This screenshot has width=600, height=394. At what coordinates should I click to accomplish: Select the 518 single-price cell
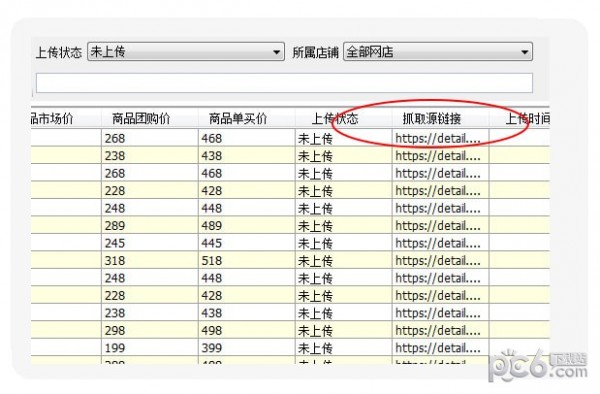tap(247, 260)
